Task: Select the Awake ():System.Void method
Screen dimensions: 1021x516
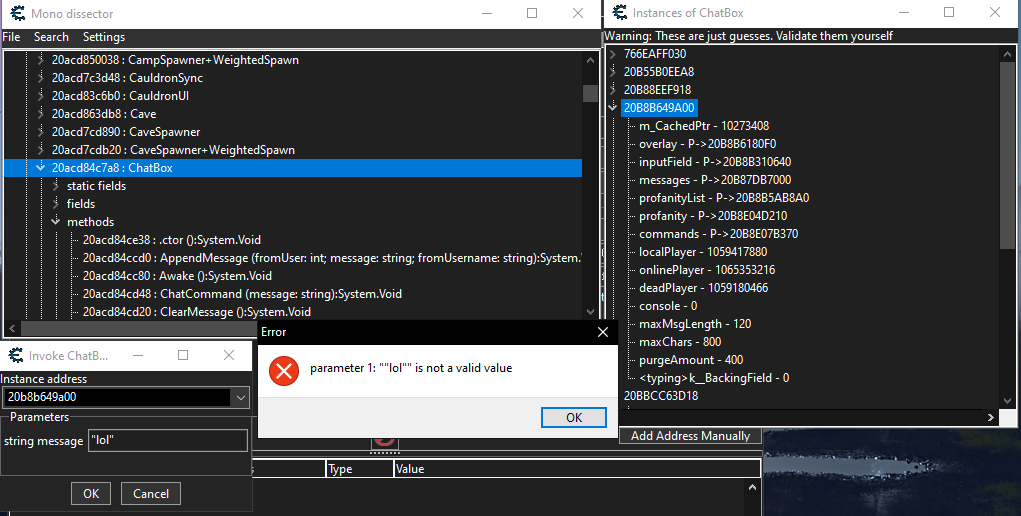Action: click(x=177, y=276)
